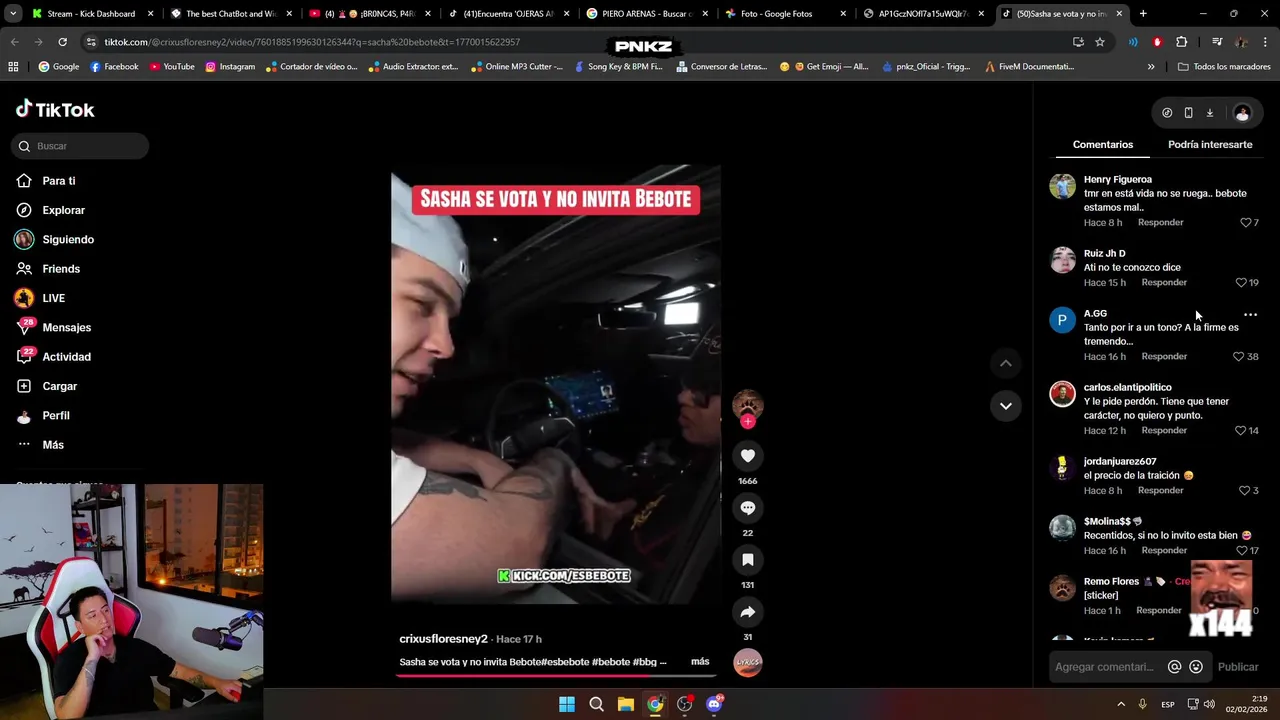Viewport: 1280px width, 720px height.
Task: Click the download desktop app icon
Action: click(1209, 113)
